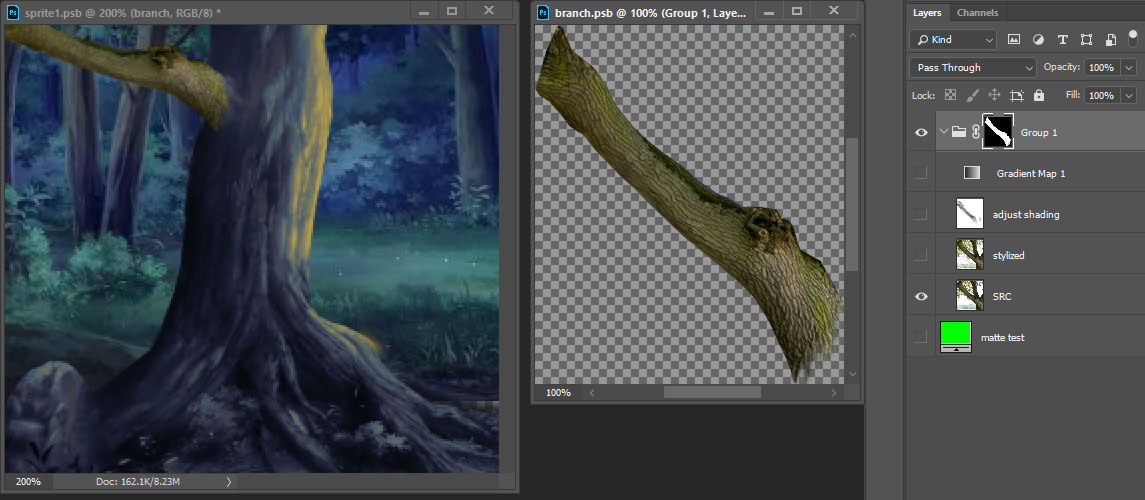
Task: Filter layers by pixel layer icon
Action: click(x=1014, y=40)
